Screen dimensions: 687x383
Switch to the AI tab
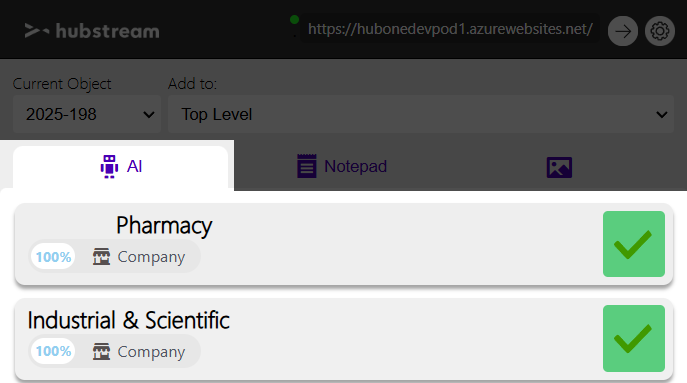[120, 167]
